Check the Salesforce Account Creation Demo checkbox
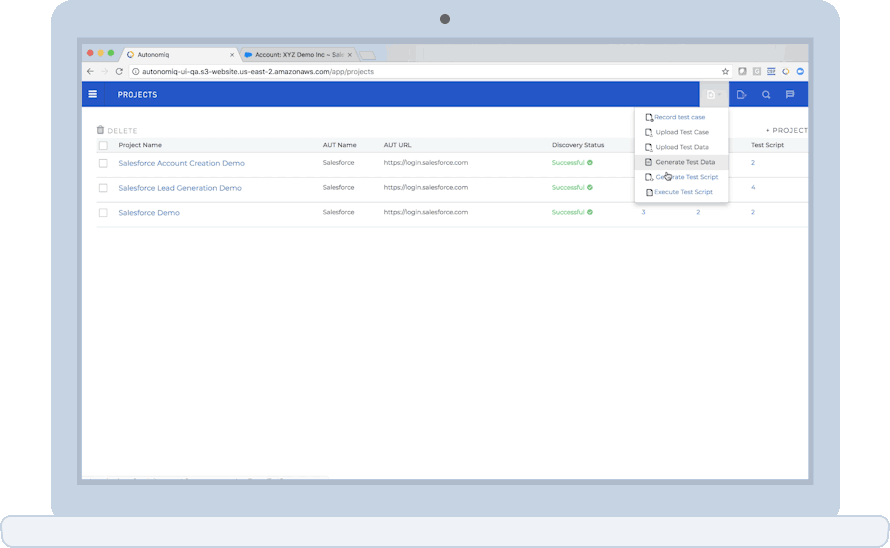This screenshot has height=548, width=890. click(103, 163)
